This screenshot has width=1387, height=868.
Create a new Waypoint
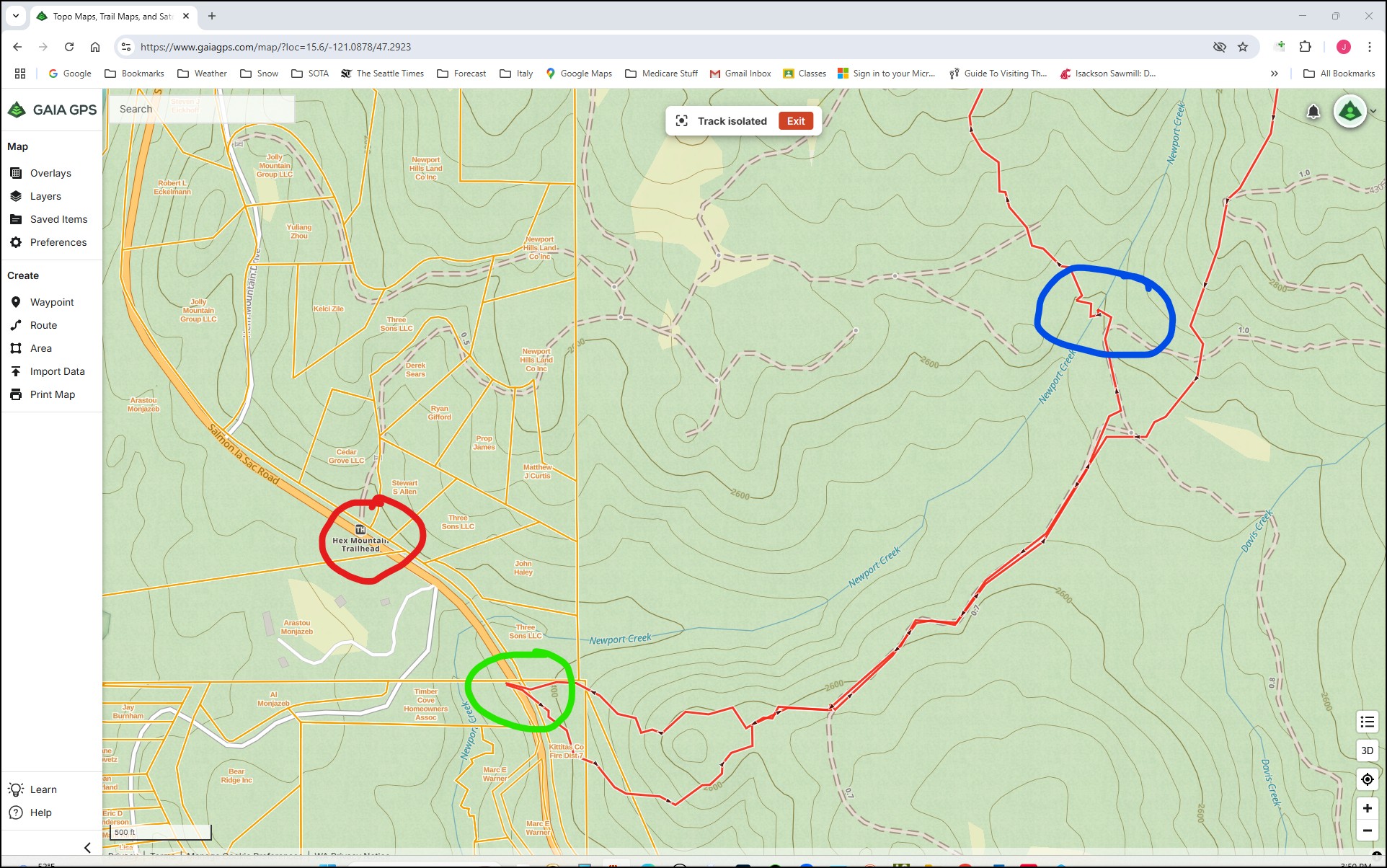[x=51, y=302]
